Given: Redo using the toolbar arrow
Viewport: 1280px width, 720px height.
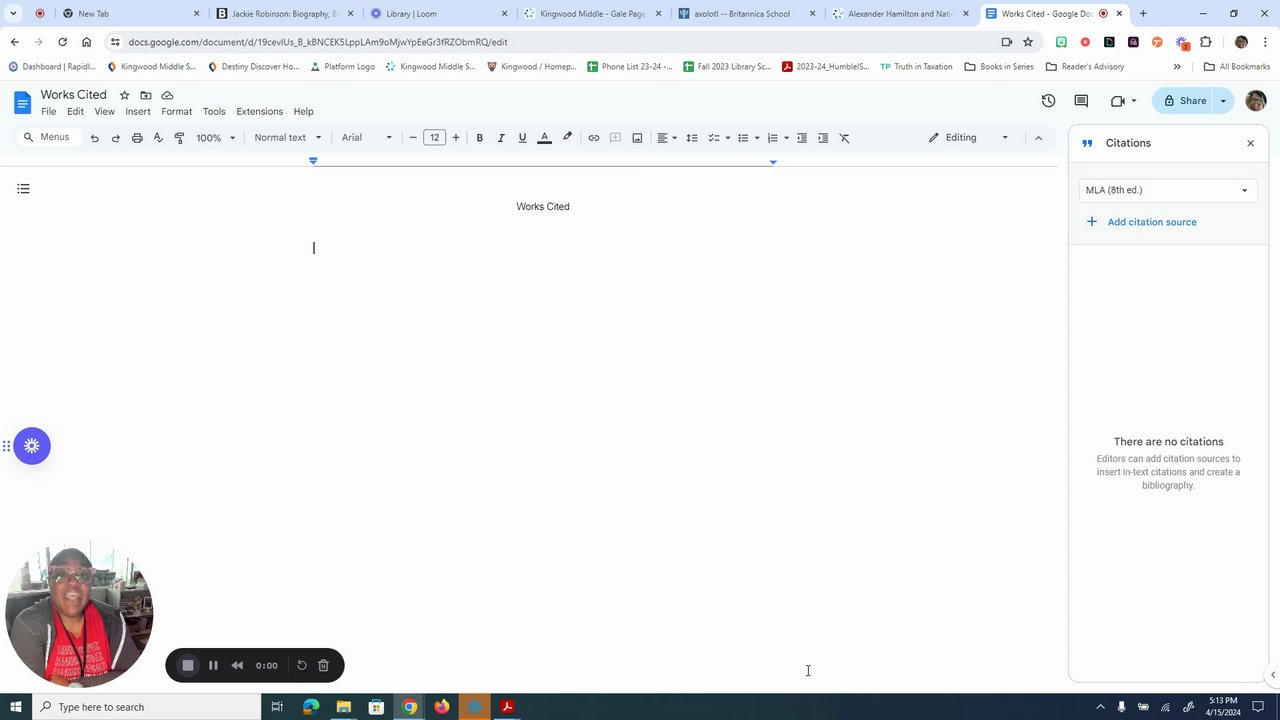Looking at the screenshot, I should (115, 138).
